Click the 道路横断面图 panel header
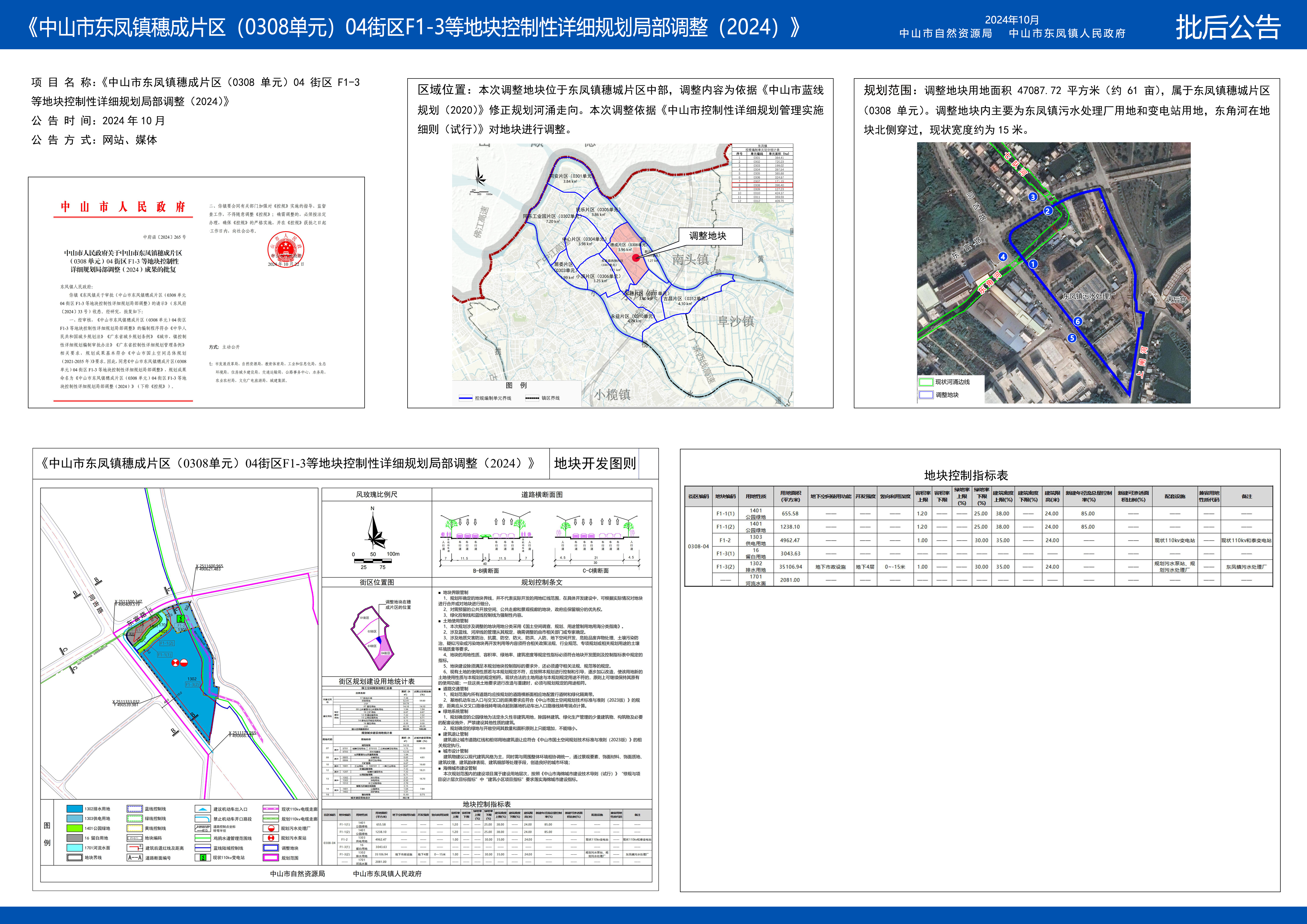The height and width of the screenshot is (924, 1307). (541, 494)
